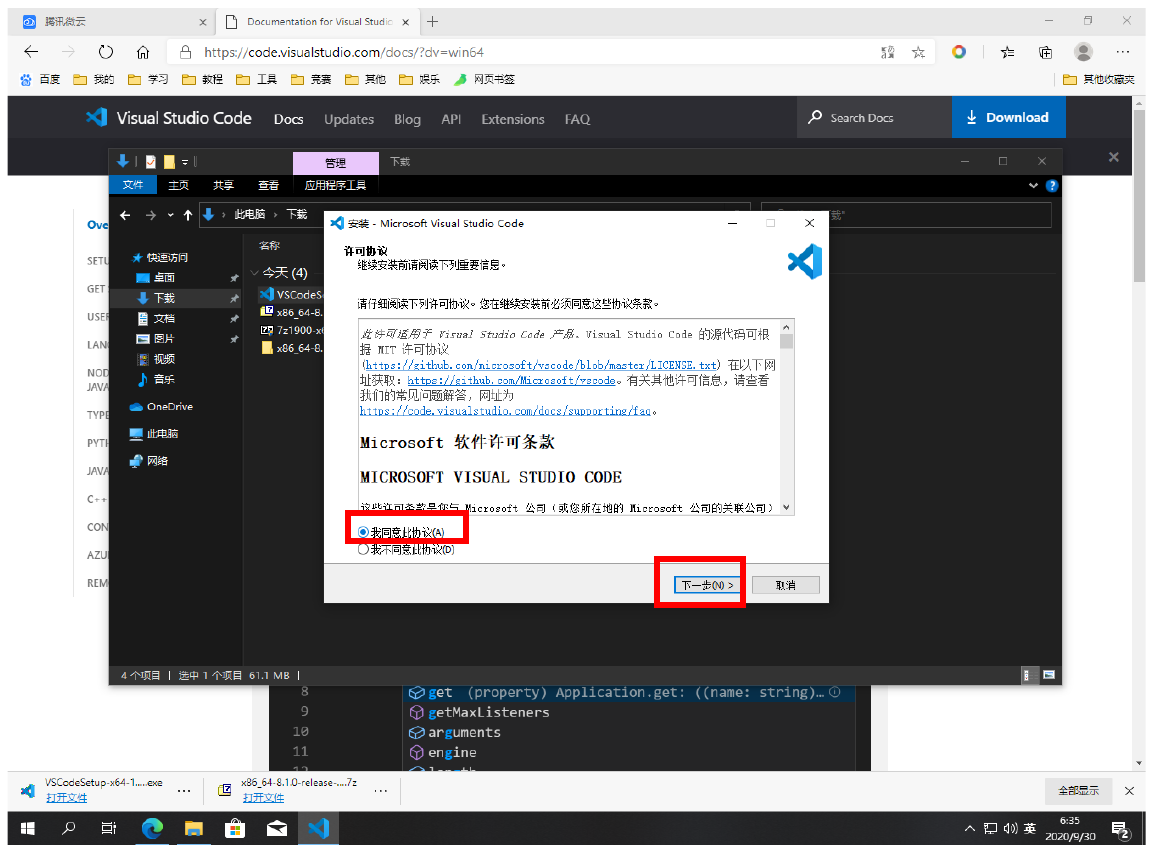Switch to the 查看 ribbon tab in Explorer
This screenshot has height=853, width=1155.
click(268, 185)
